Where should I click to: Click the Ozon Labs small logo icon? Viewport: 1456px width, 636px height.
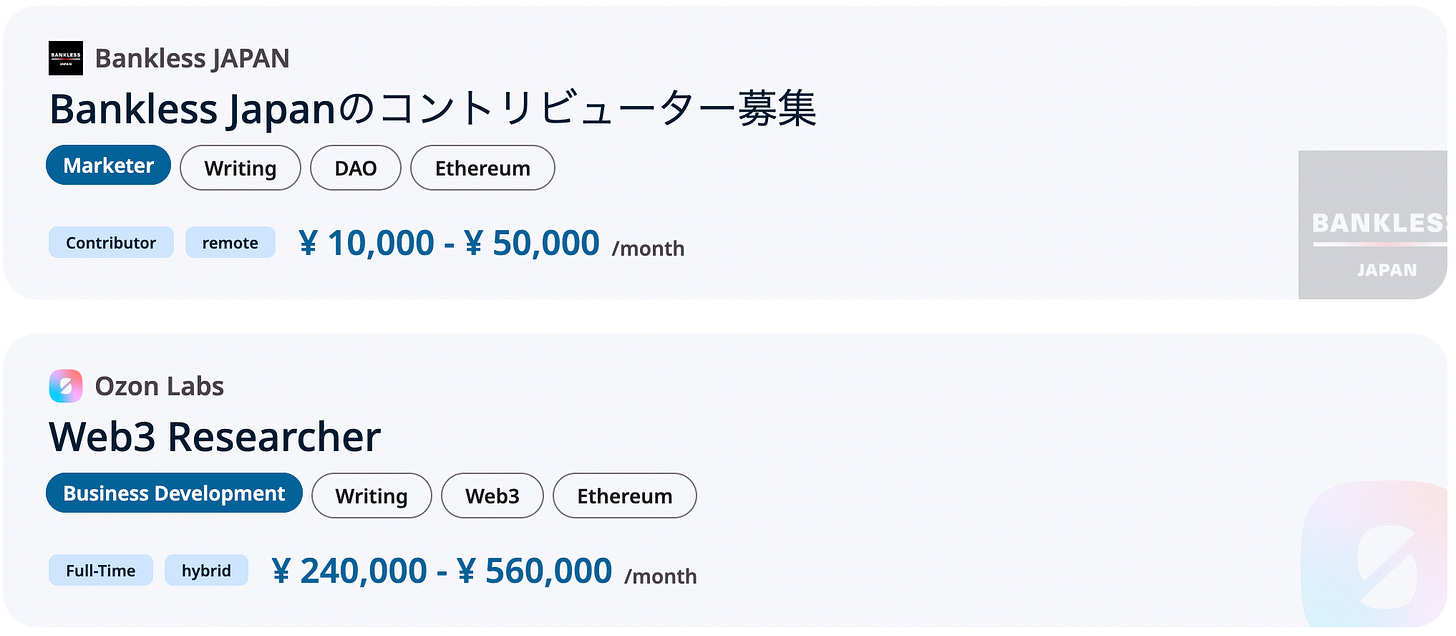[66, 386]
